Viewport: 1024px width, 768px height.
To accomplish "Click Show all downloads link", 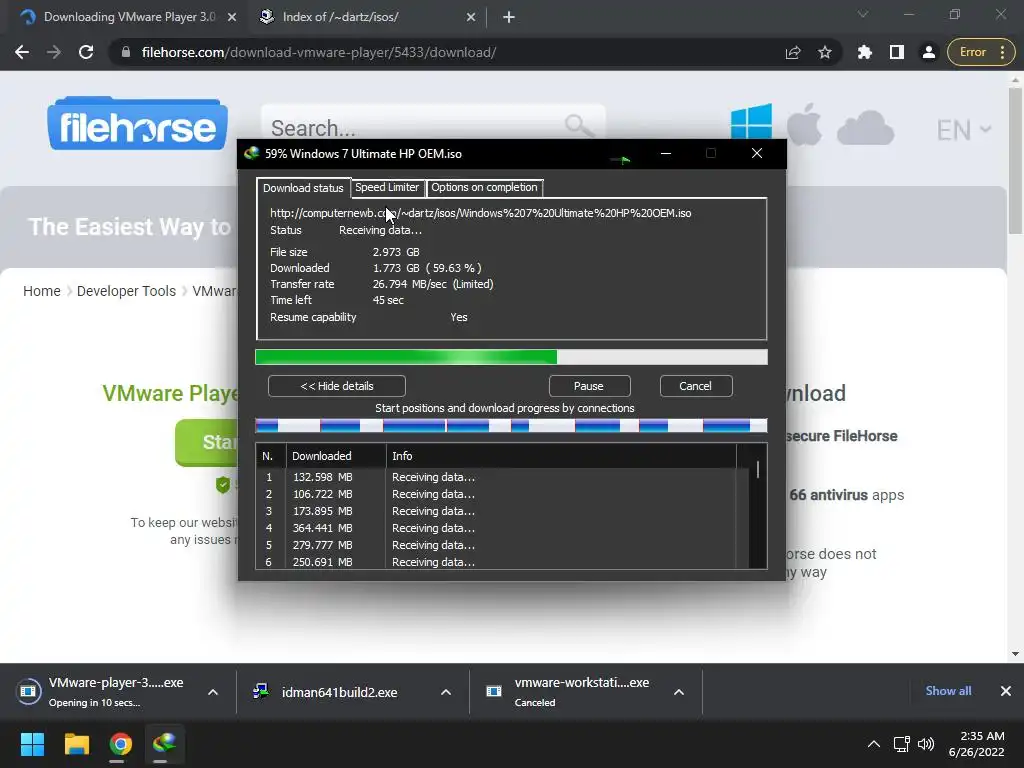I will tap(948, 691).
